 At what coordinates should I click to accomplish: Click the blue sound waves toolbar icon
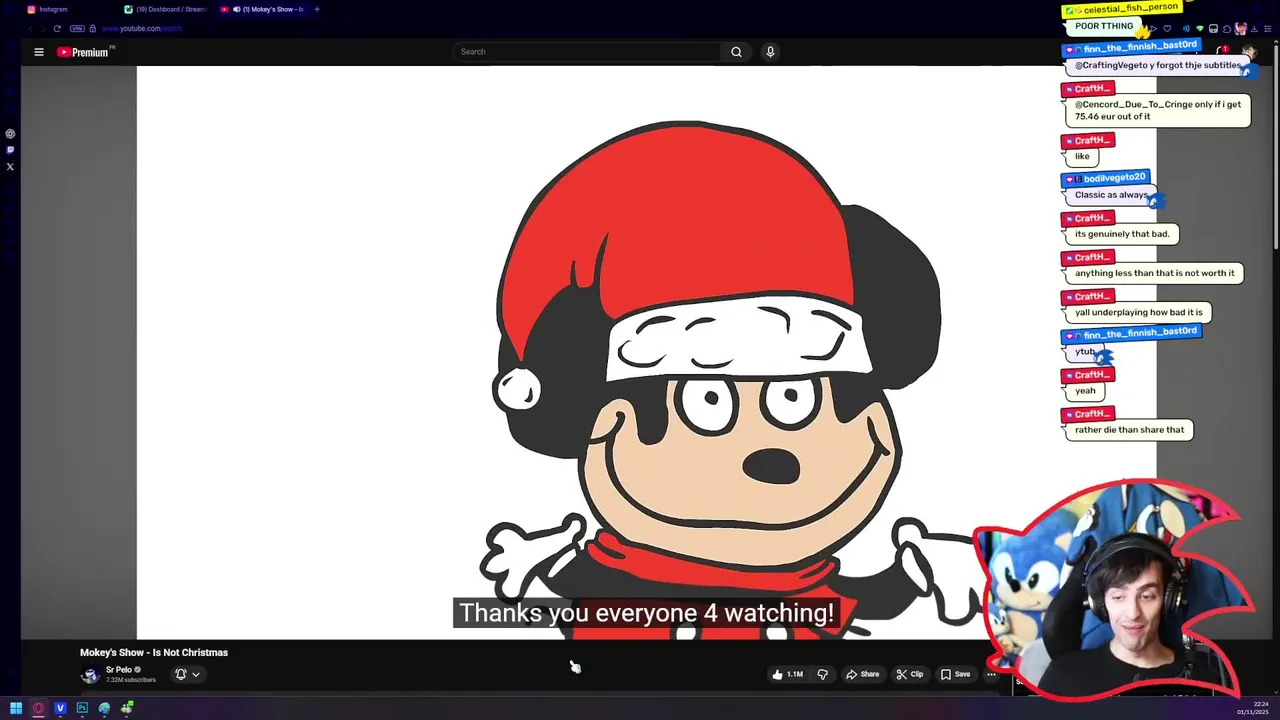pyautogui.click(x=1186, y=28)
